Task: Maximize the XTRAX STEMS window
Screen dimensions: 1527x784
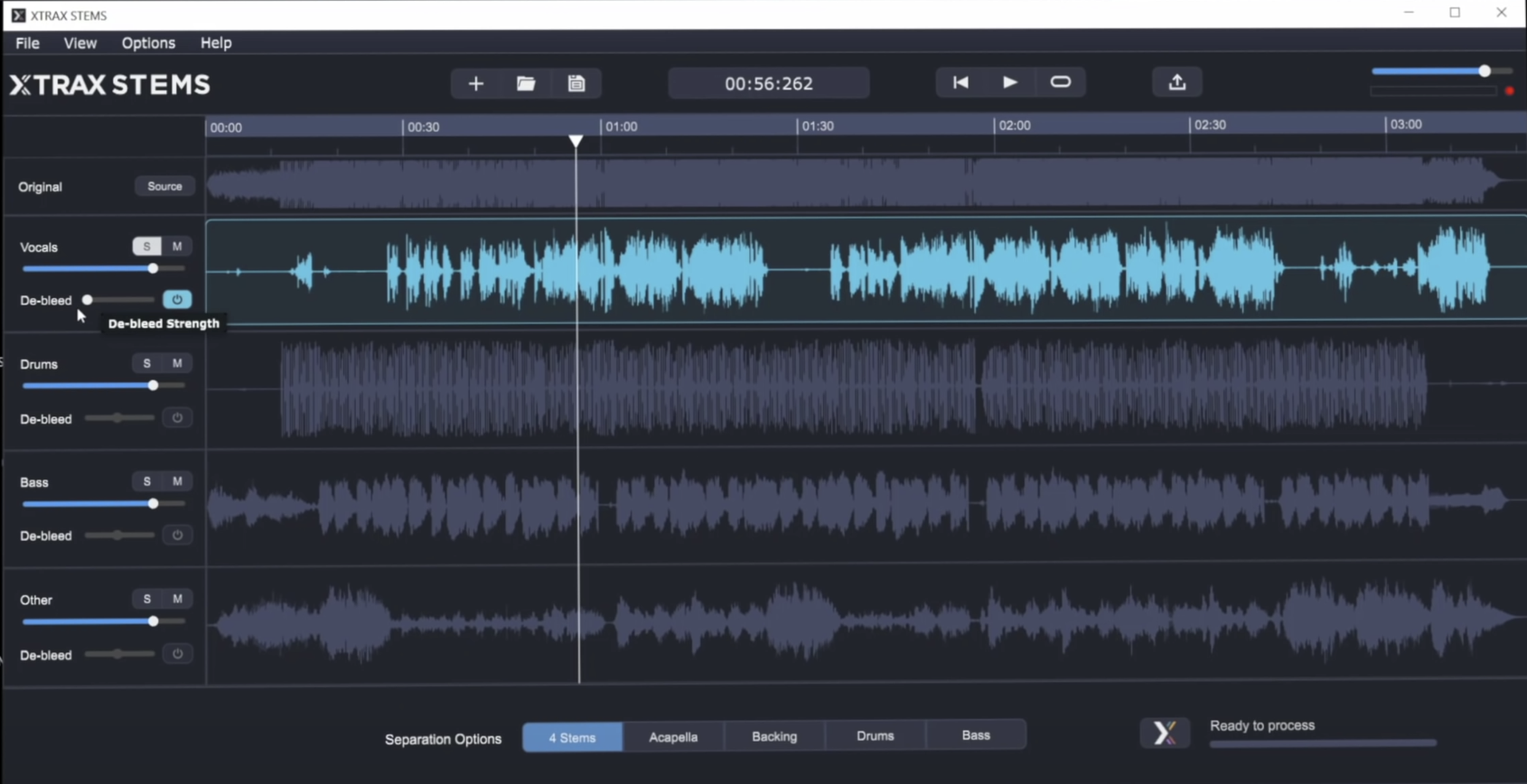Action: (1455, 13)
